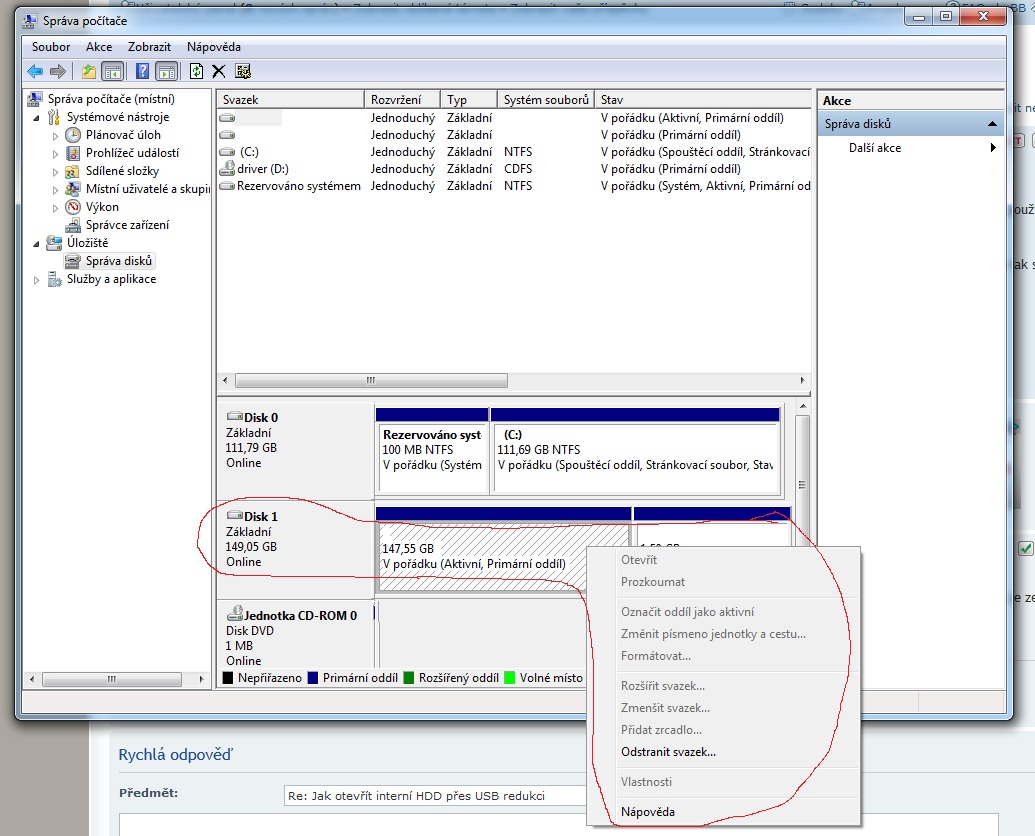Expand the Plánovač úloh tree node
1035x836 pixels.
point(56,135)
